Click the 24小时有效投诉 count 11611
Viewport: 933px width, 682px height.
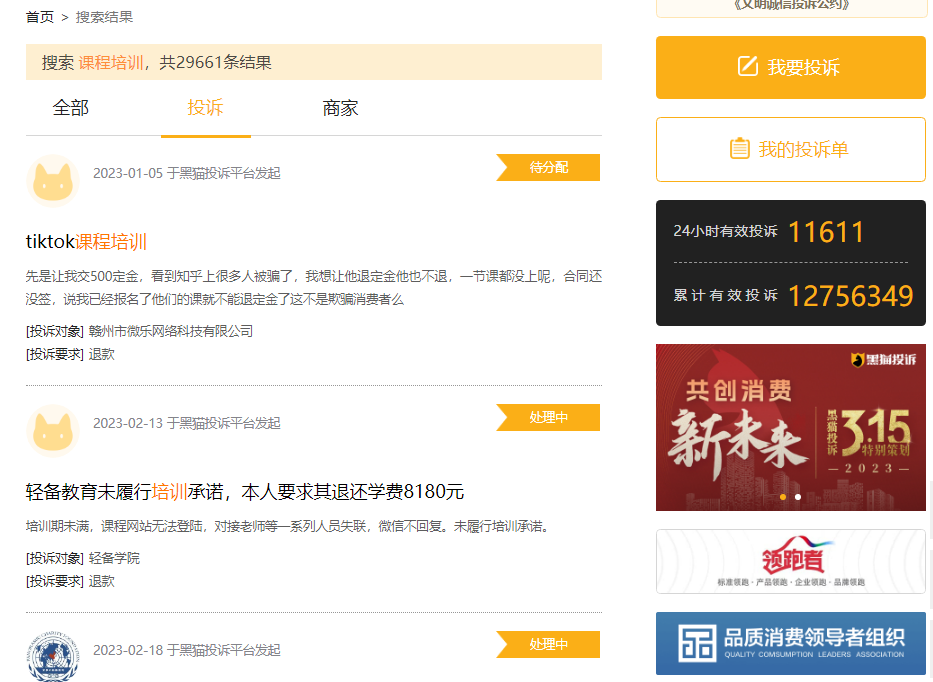click(x=826, y=232)
